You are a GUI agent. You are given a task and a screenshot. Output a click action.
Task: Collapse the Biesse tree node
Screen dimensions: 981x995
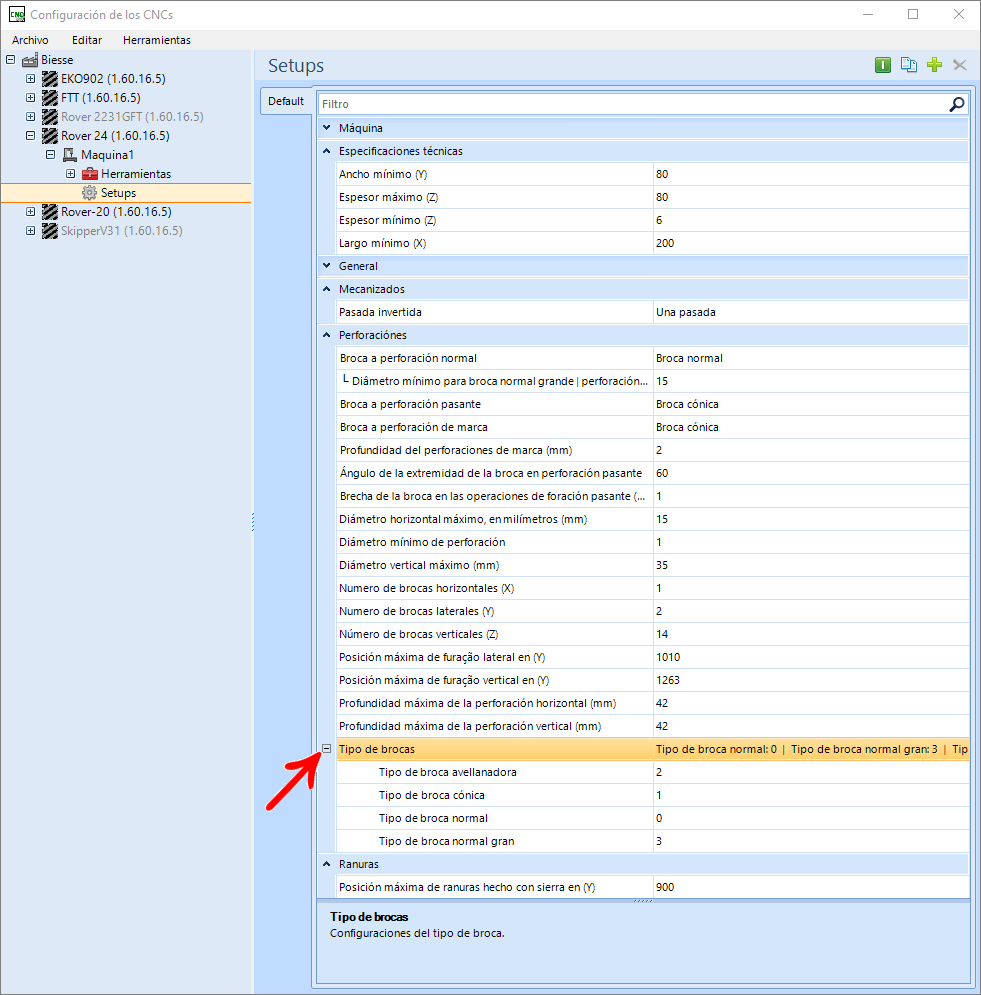click(10, 60)
